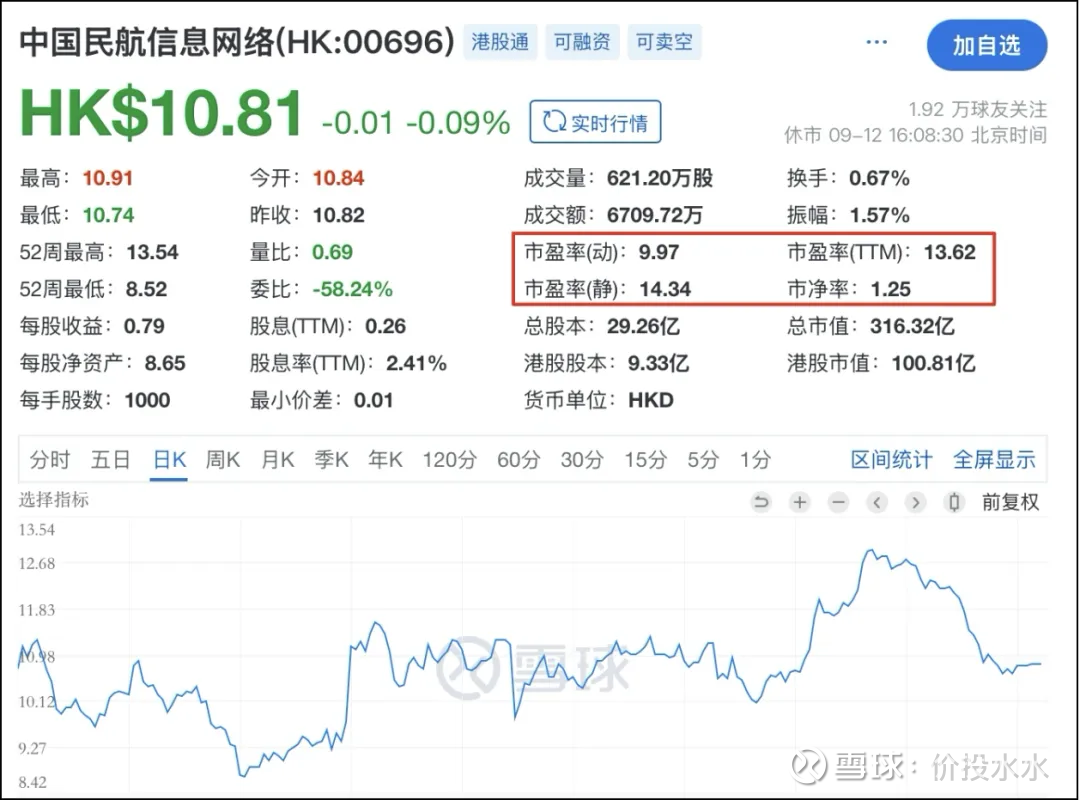
Task: Open the three-dot more options menu
Action: pos(876,43)
